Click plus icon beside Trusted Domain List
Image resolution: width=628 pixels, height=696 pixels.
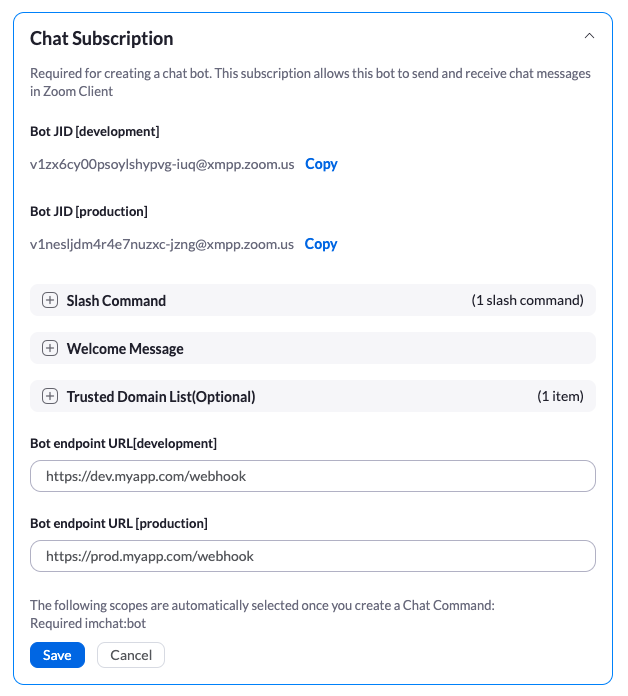50,396
